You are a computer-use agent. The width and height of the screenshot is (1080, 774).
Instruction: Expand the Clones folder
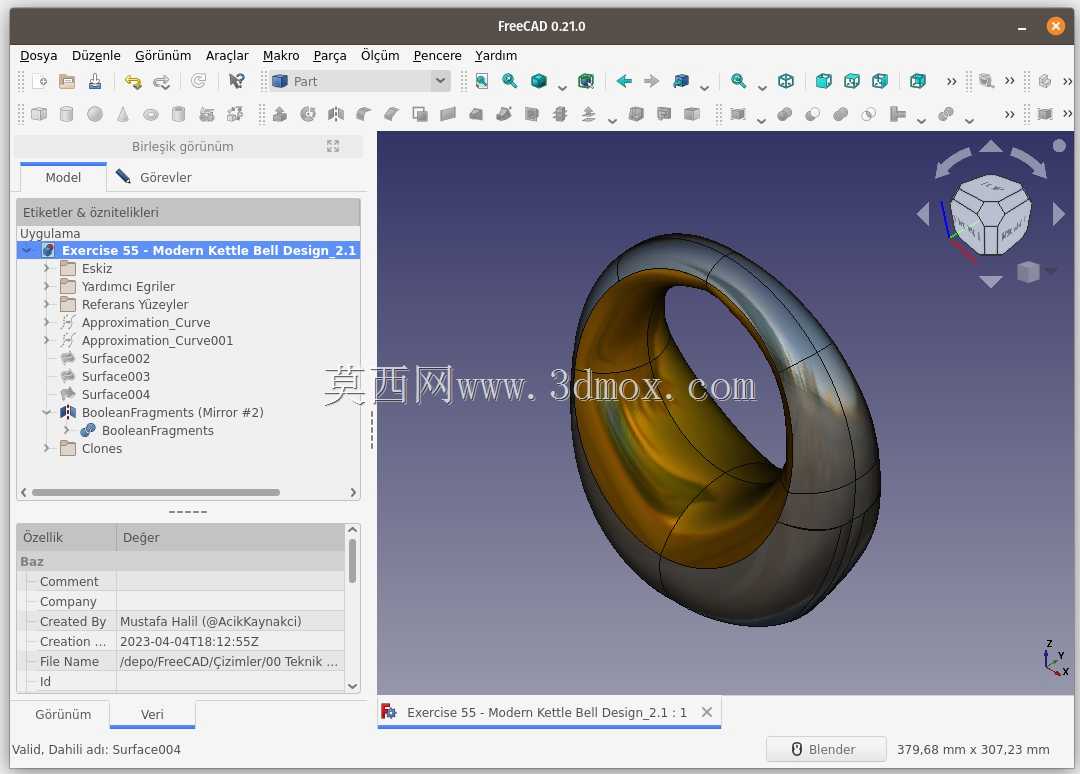click(x=47, y=448)
